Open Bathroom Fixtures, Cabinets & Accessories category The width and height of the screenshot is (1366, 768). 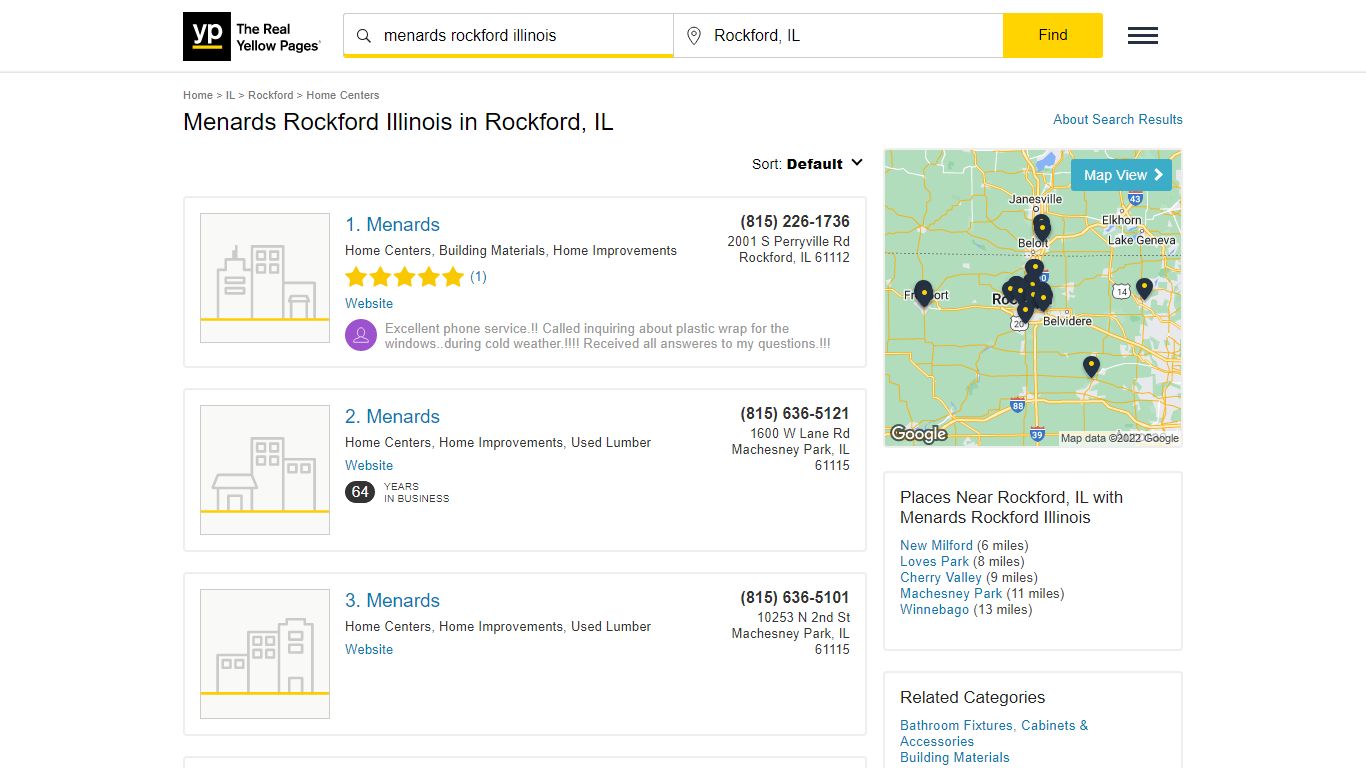click(994, 733)
